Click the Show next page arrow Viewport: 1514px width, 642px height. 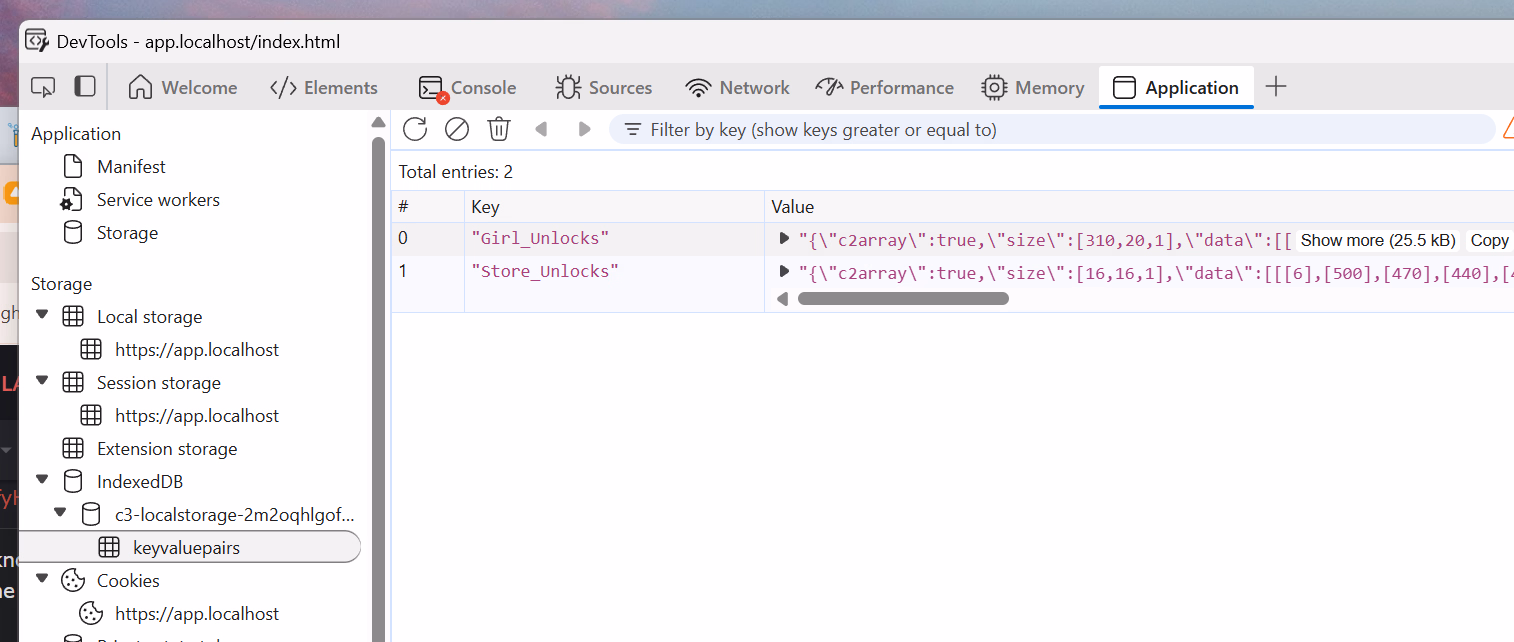(585, 129)
